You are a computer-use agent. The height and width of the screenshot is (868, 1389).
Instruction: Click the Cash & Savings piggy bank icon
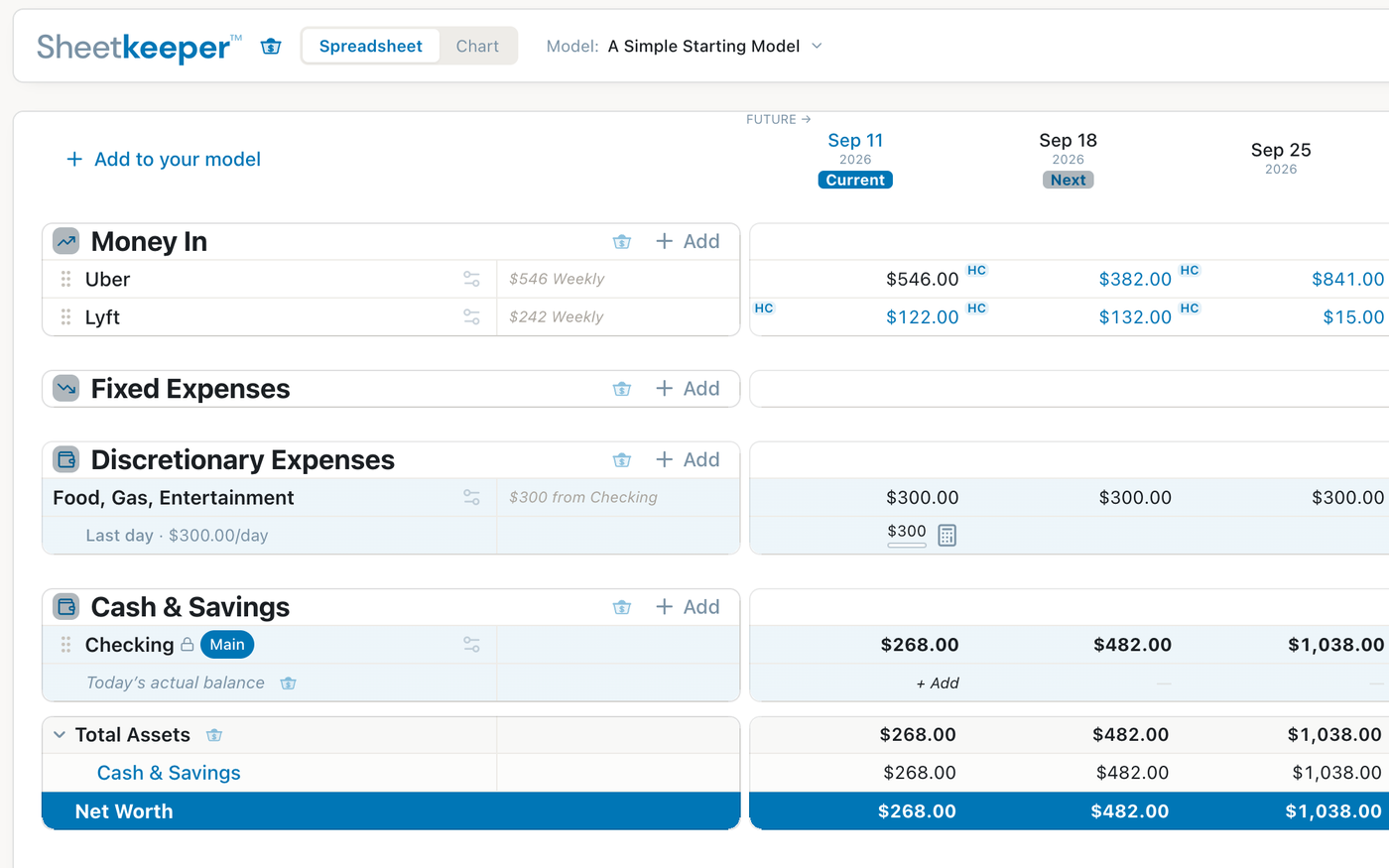click(x=622, y=607)
